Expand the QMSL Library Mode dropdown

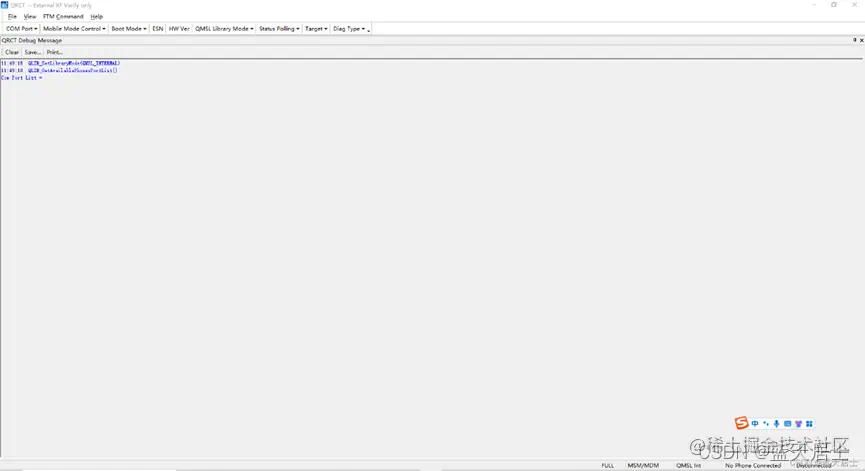point(224,29)
